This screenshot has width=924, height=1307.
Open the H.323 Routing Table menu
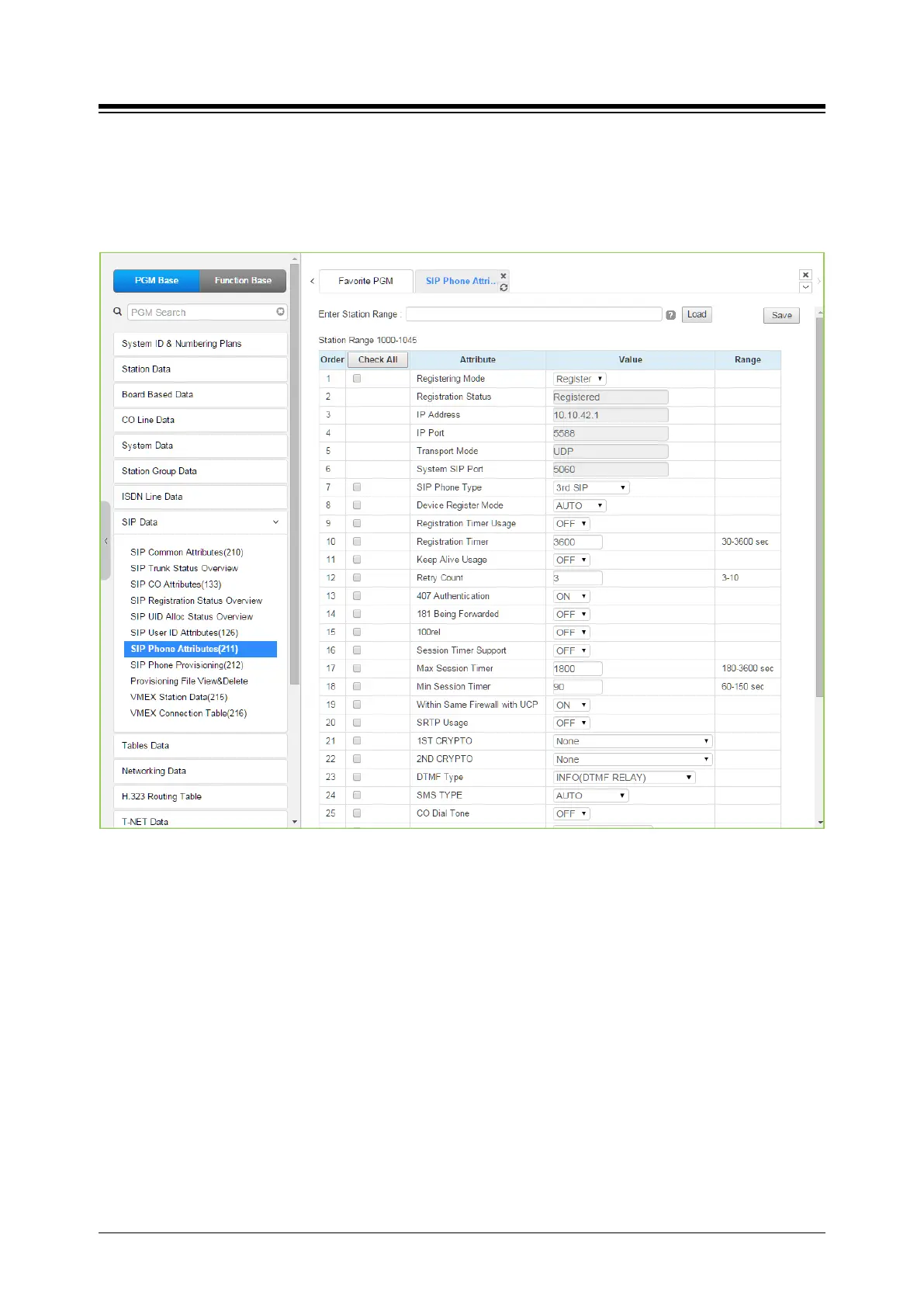[200, 796]
